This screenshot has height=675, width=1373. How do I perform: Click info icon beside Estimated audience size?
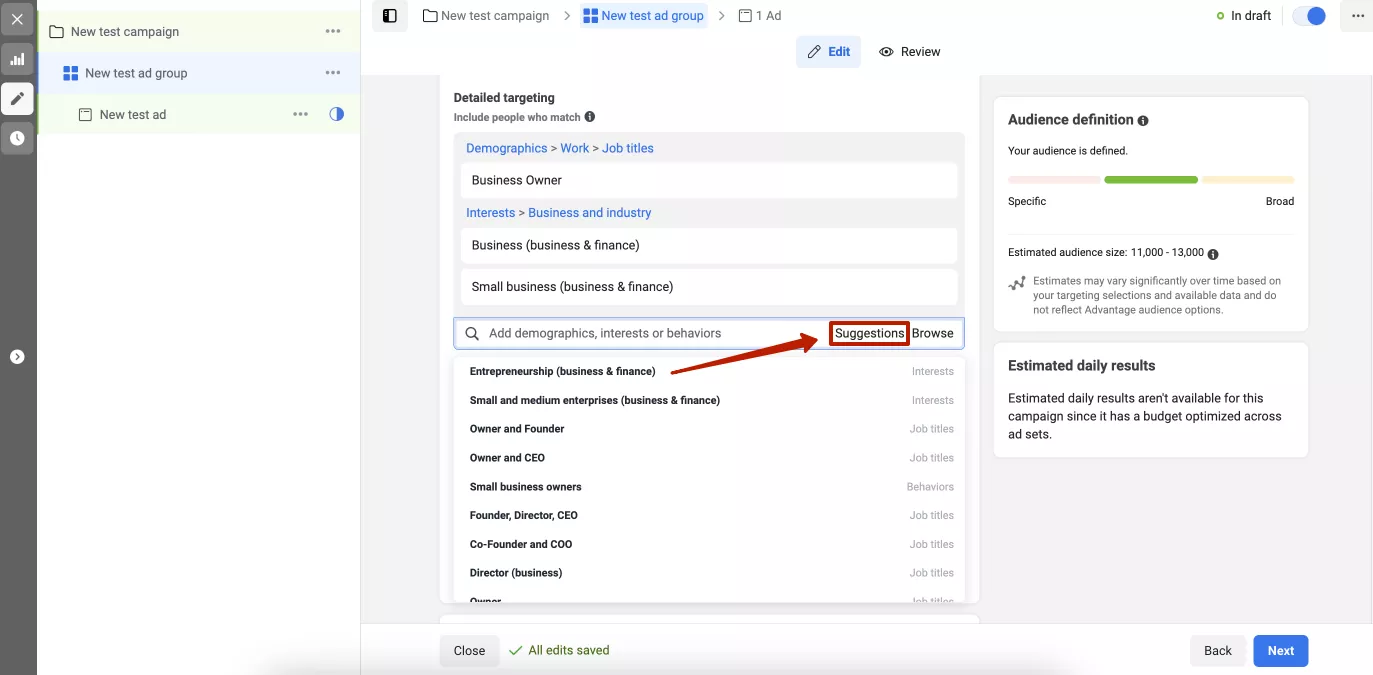click(x=1213, y=254)
